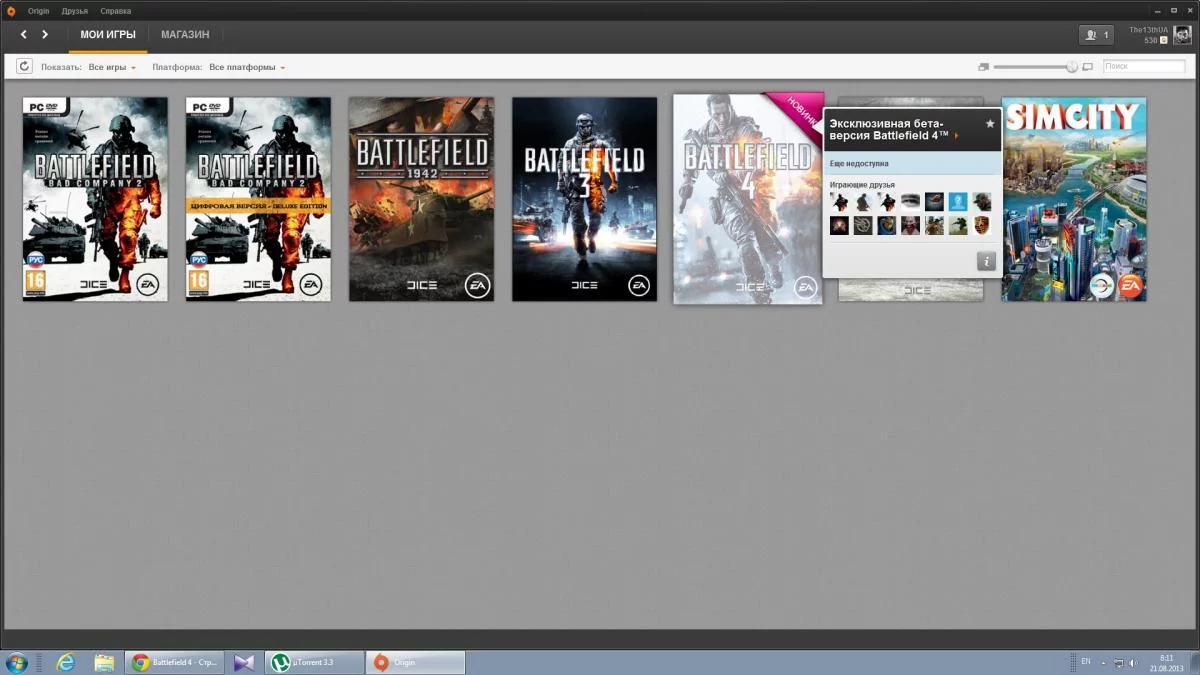This screenshot has height=675, width=1200.
Task: Select the Battlefield 3 game cover
Action: pos(584,199)
